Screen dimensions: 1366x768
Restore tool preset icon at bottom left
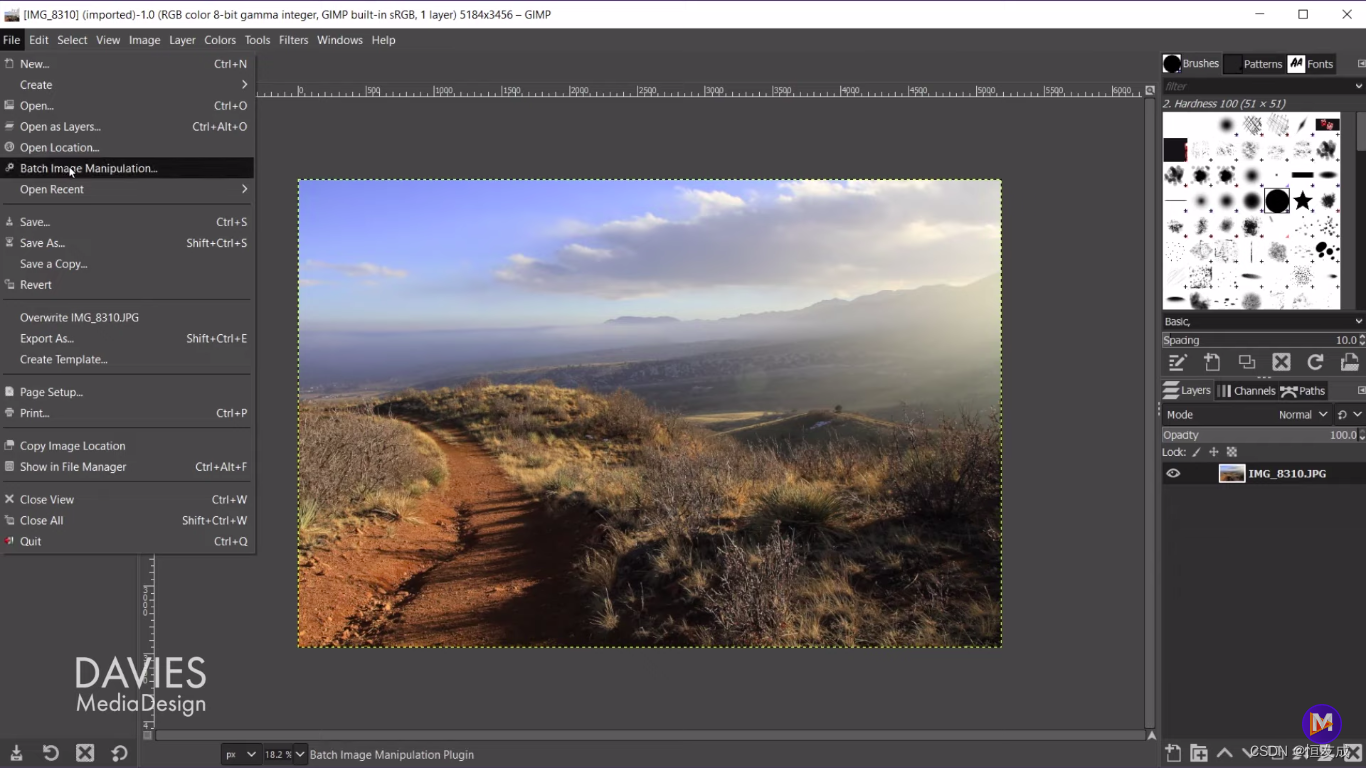[x=50, y=753]
